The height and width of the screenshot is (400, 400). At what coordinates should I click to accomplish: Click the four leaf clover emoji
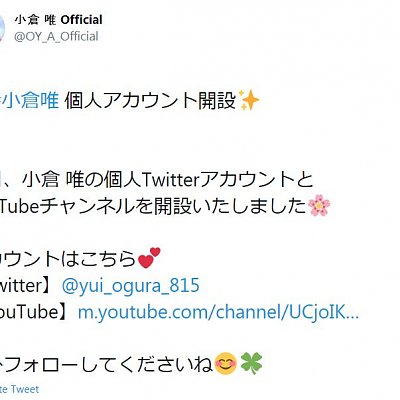pos(252,363)
